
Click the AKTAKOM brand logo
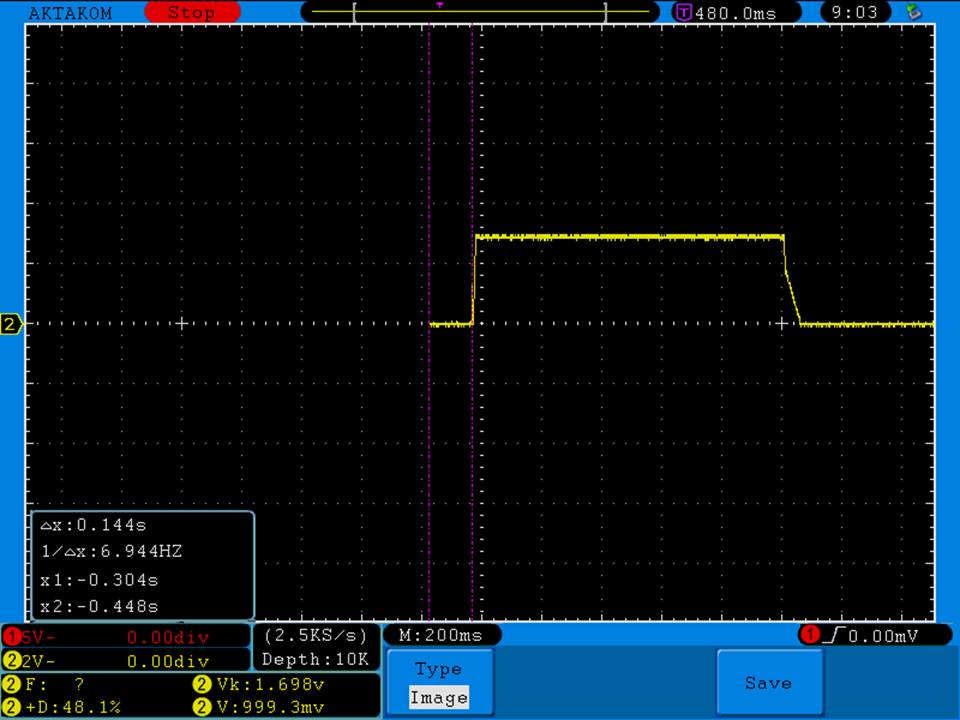(71, 13)
